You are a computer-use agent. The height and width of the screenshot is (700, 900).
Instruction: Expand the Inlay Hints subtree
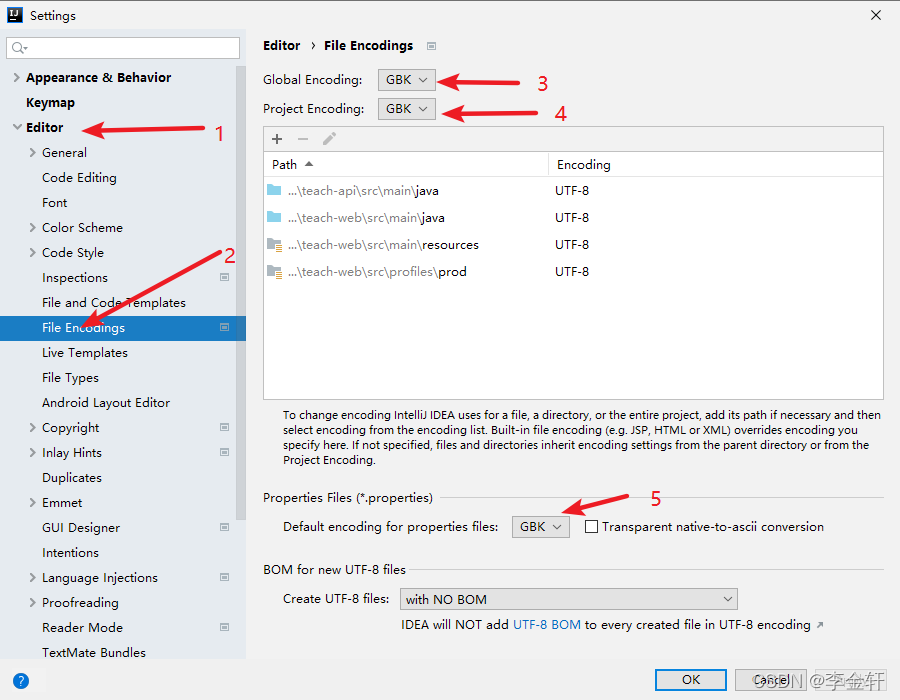pyautogui.click(x=33, y=453)
